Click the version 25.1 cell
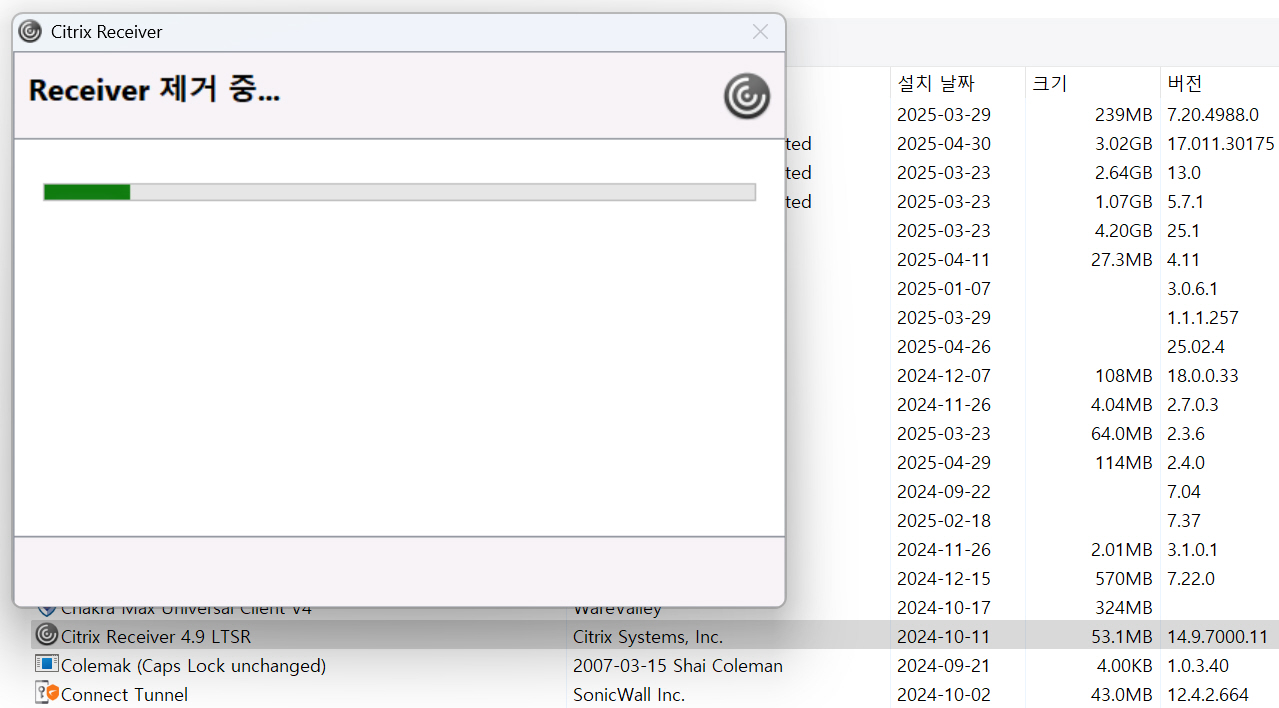 tap(1183, 230)
